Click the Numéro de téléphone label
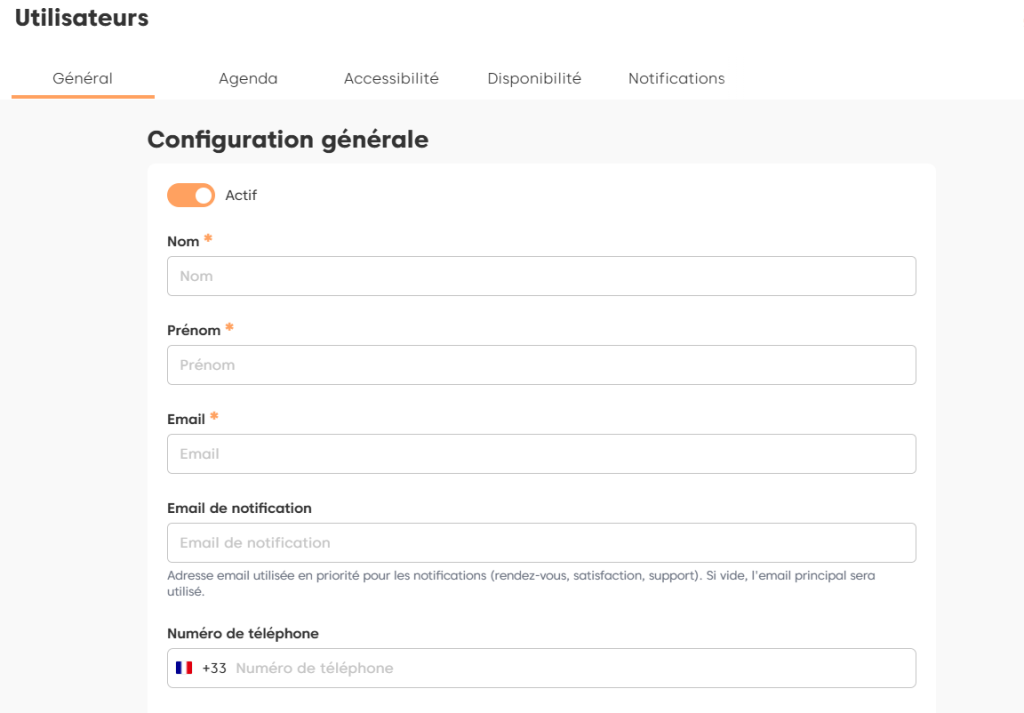Image resolution: width=1024 pixels, height=713 pixels. pos(243,633)
